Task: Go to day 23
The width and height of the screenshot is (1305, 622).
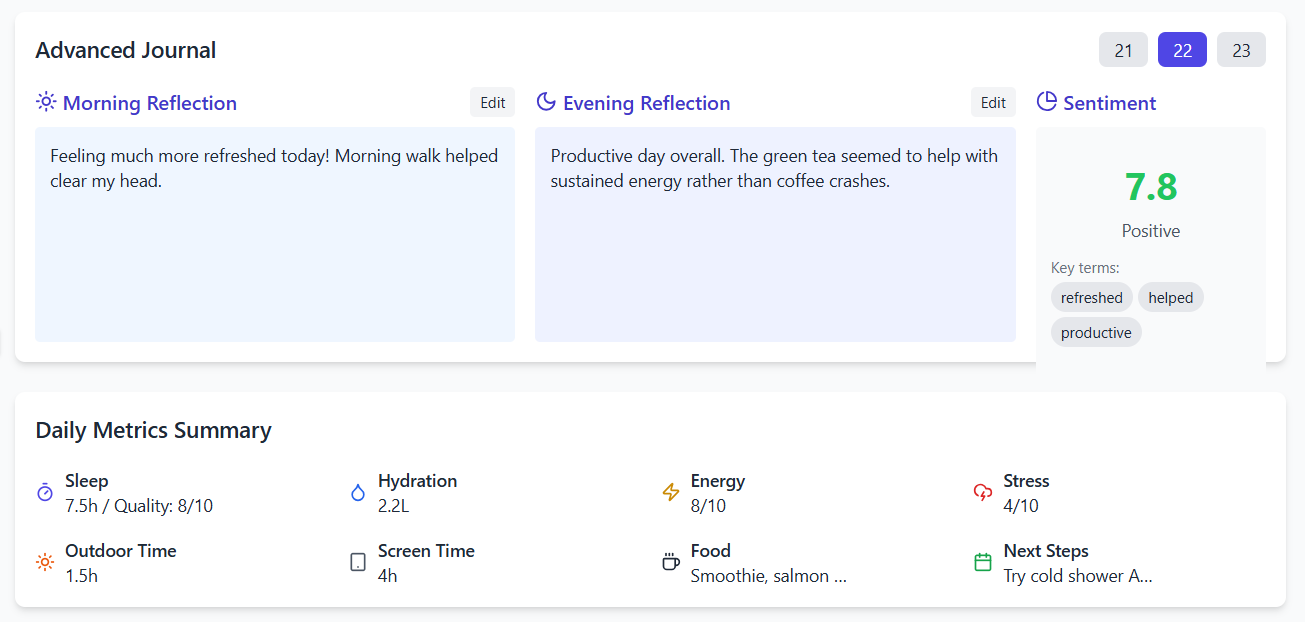Action: tap(1241, 50)
